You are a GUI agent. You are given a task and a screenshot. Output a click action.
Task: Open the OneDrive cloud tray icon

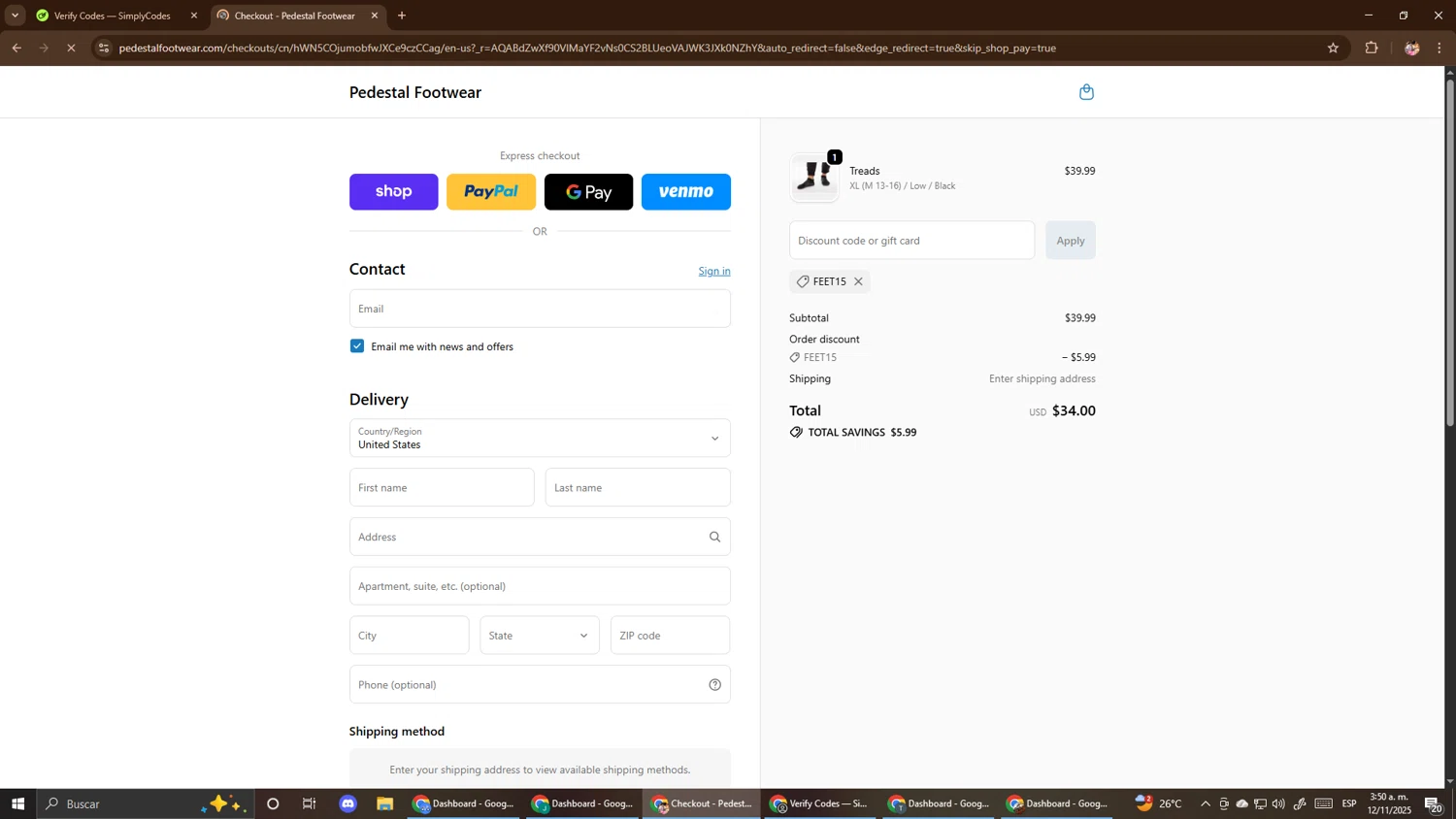pos(1241,803)
